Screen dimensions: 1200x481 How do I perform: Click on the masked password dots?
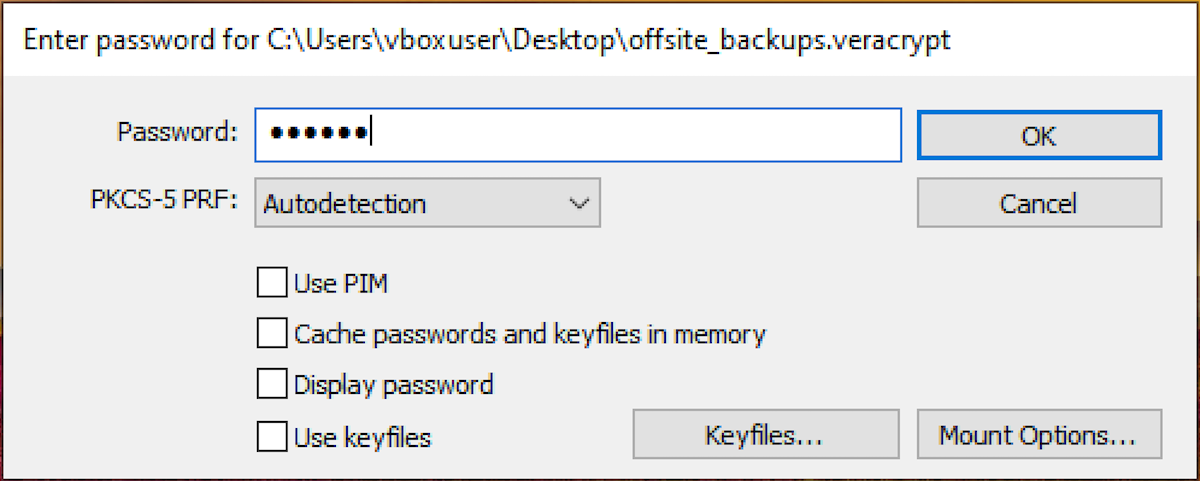(318, 134)
